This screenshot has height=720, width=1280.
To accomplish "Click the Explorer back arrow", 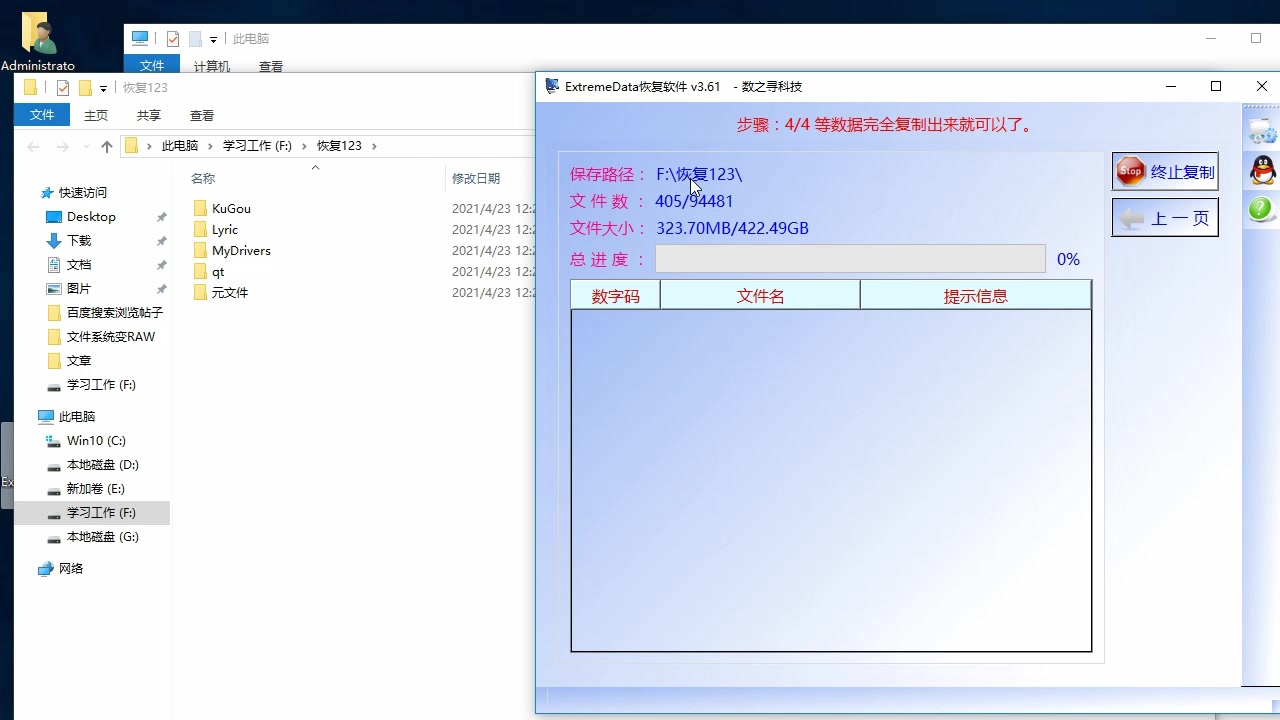I will [x=33, y=146].
